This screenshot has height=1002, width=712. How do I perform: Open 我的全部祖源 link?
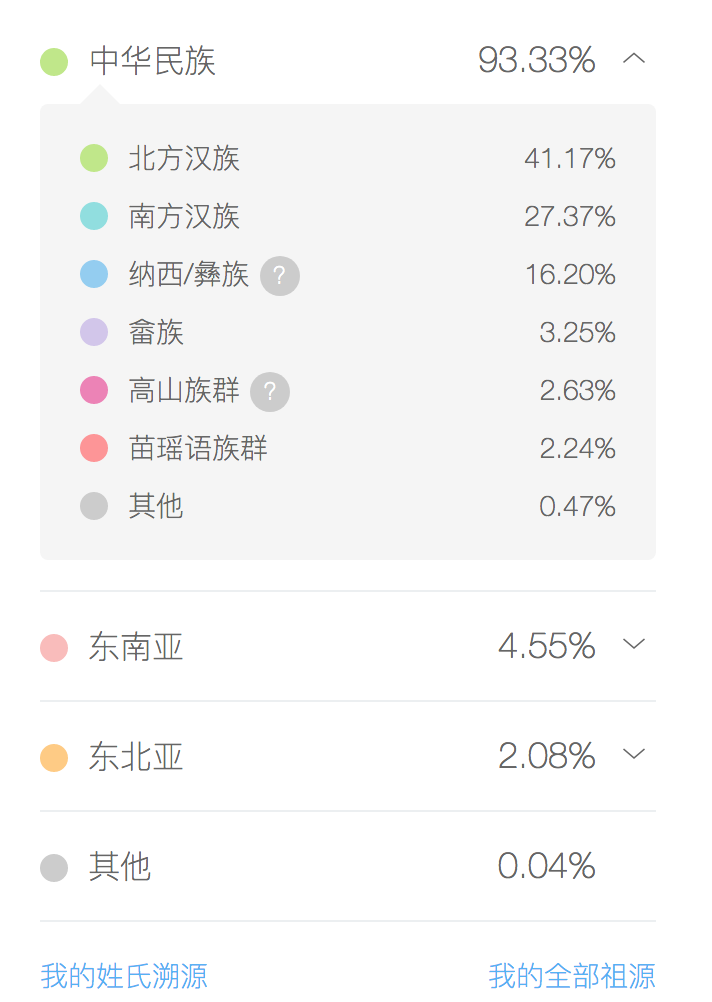point(572,975)
